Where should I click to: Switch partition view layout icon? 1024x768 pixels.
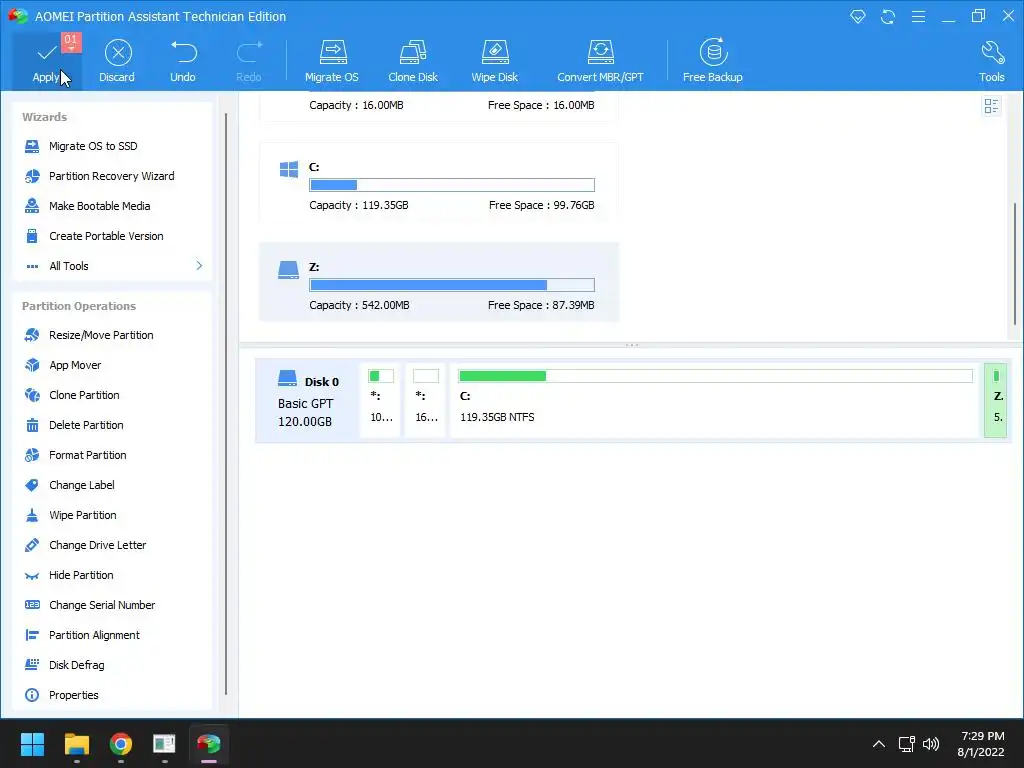pos(991,106)
